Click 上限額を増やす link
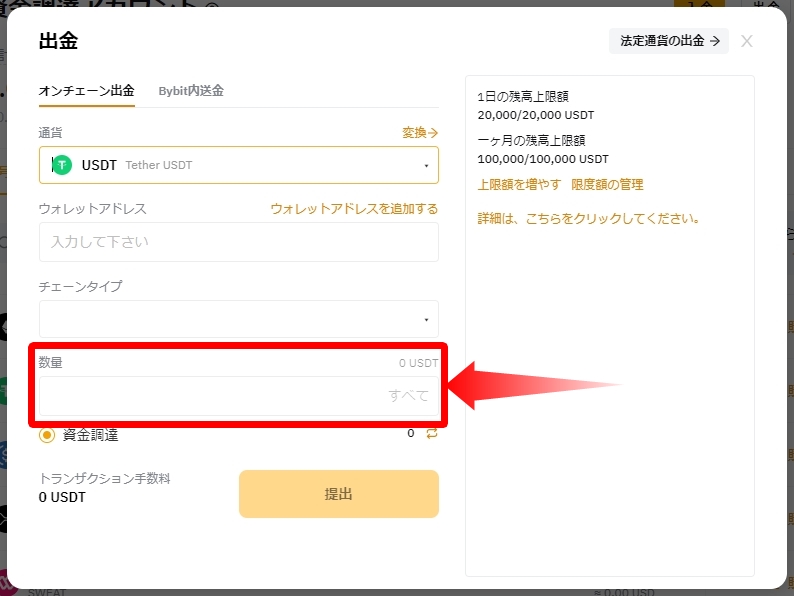 [519, 184]
